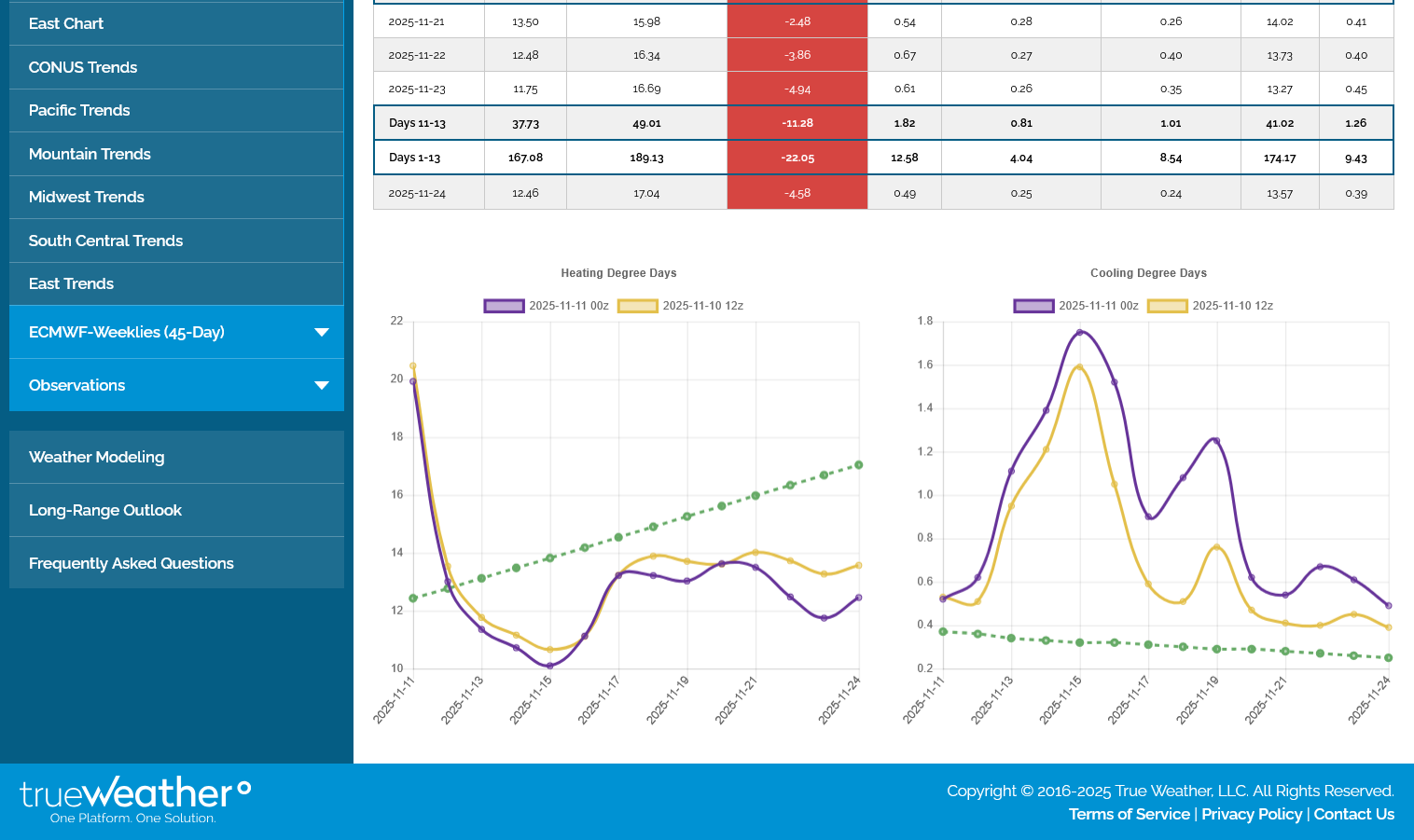Screen dimensions: 1414x840
Task: Click the Terms of Service link
Action: 1129,814
